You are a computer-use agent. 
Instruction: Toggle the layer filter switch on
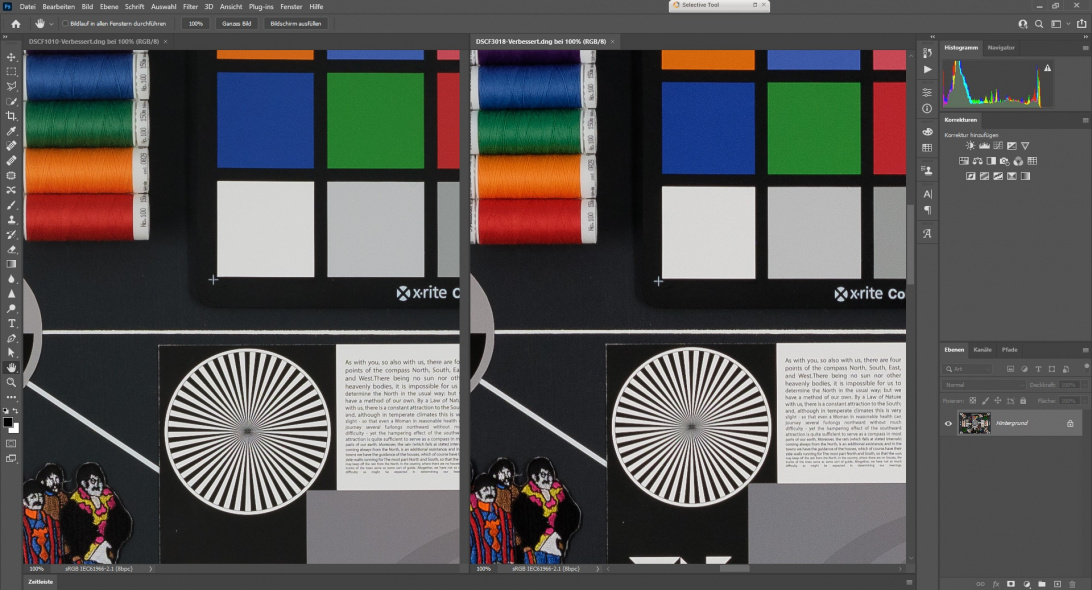1084,369
